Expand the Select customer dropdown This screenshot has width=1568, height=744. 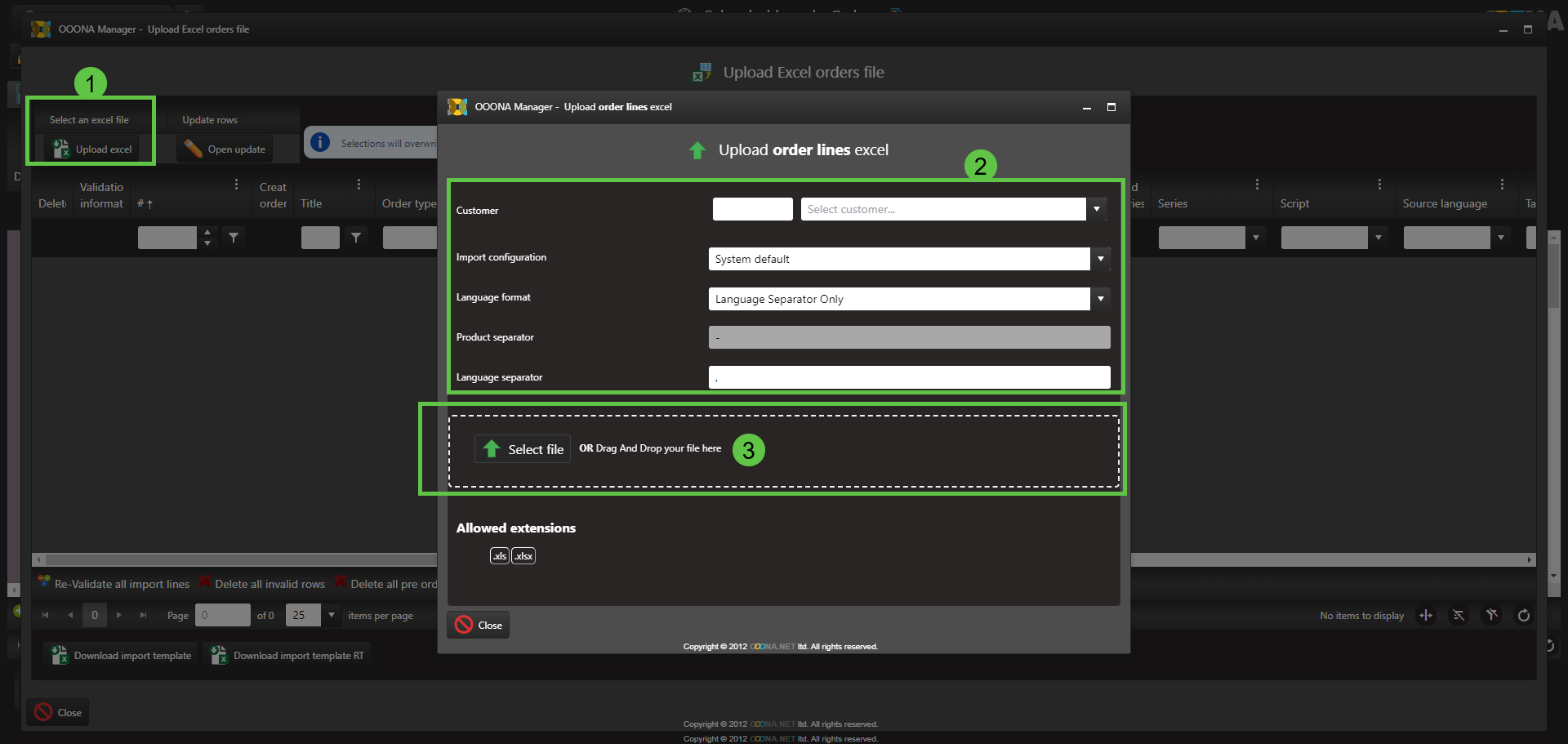coord(1097,210)
